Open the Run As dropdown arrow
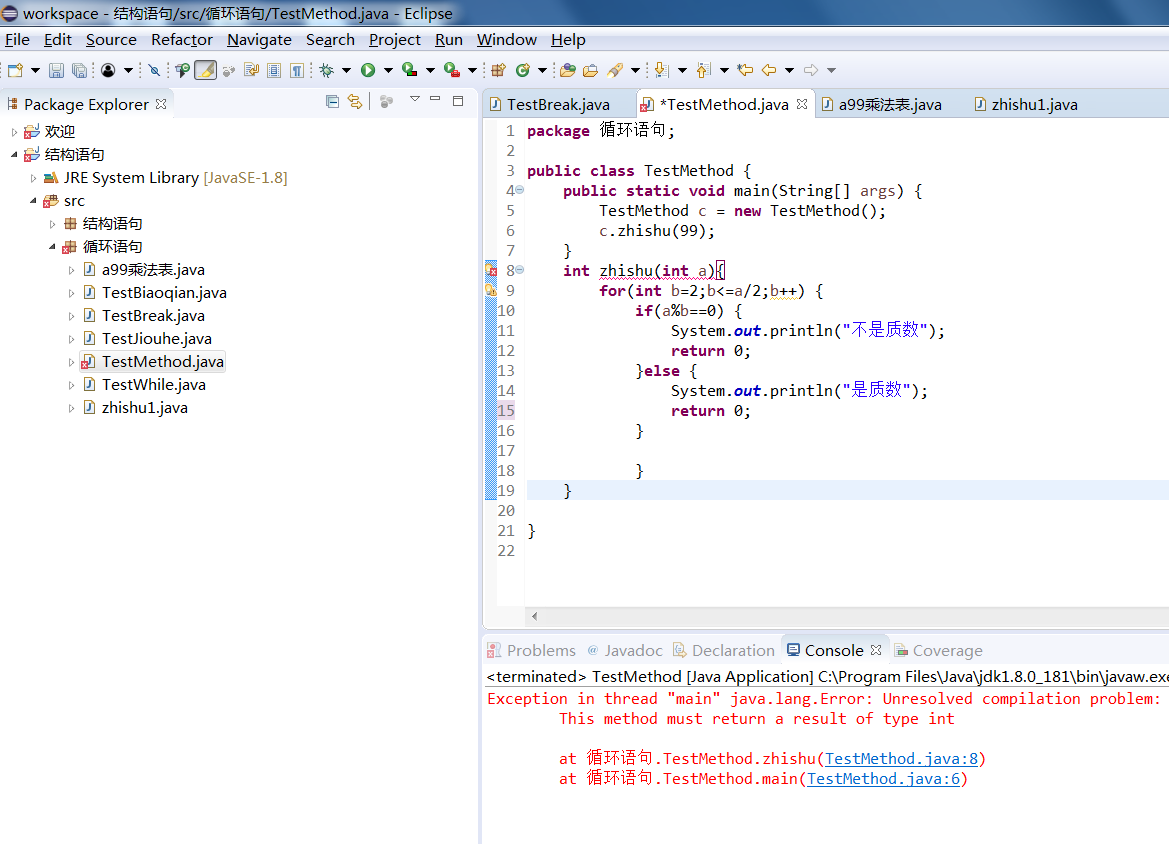The image size is (1169, 844). (x=388, y=70)
